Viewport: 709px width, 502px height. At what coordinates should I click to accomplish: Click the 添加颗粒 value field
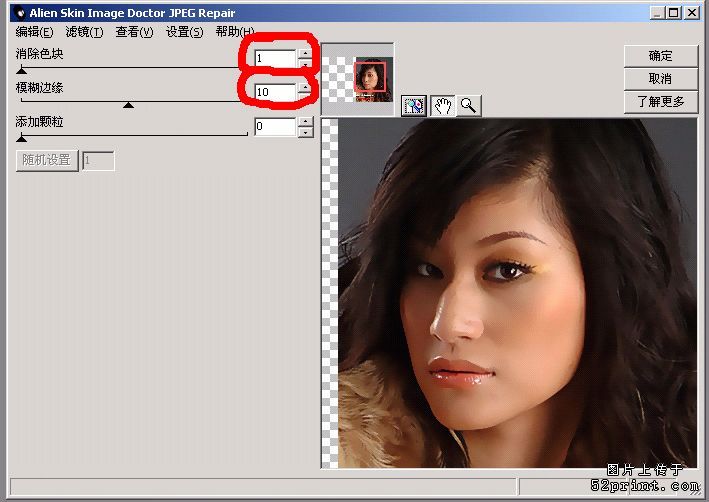tap(275, 126)
